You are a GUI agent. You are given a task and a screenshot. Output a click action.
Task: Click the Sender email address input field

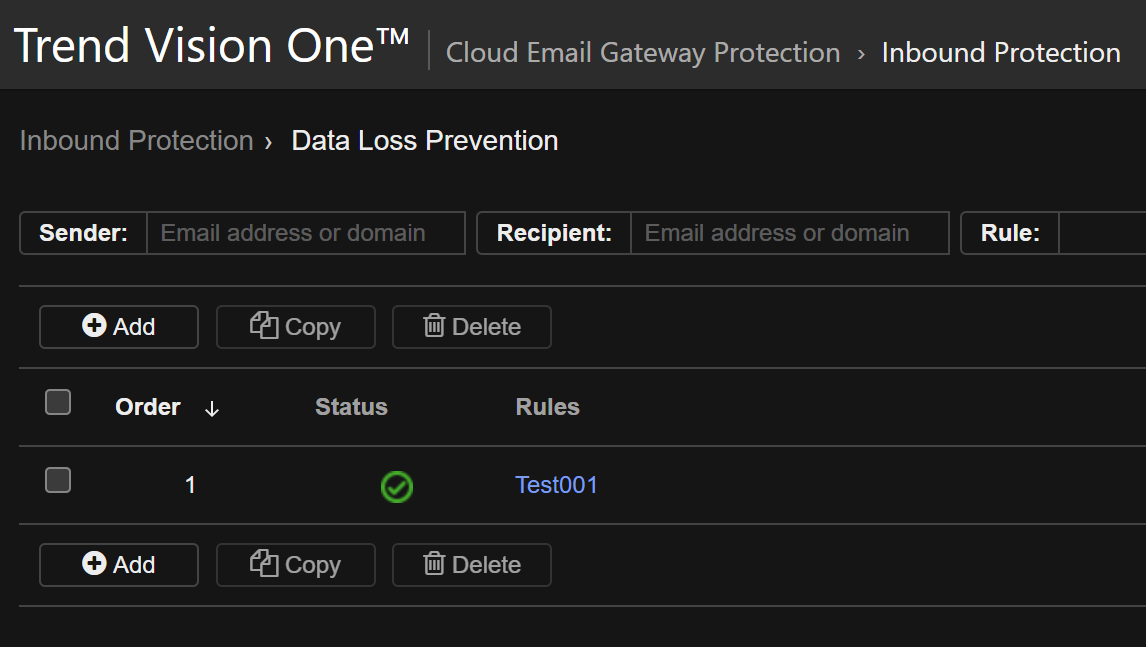pos(305,233)
